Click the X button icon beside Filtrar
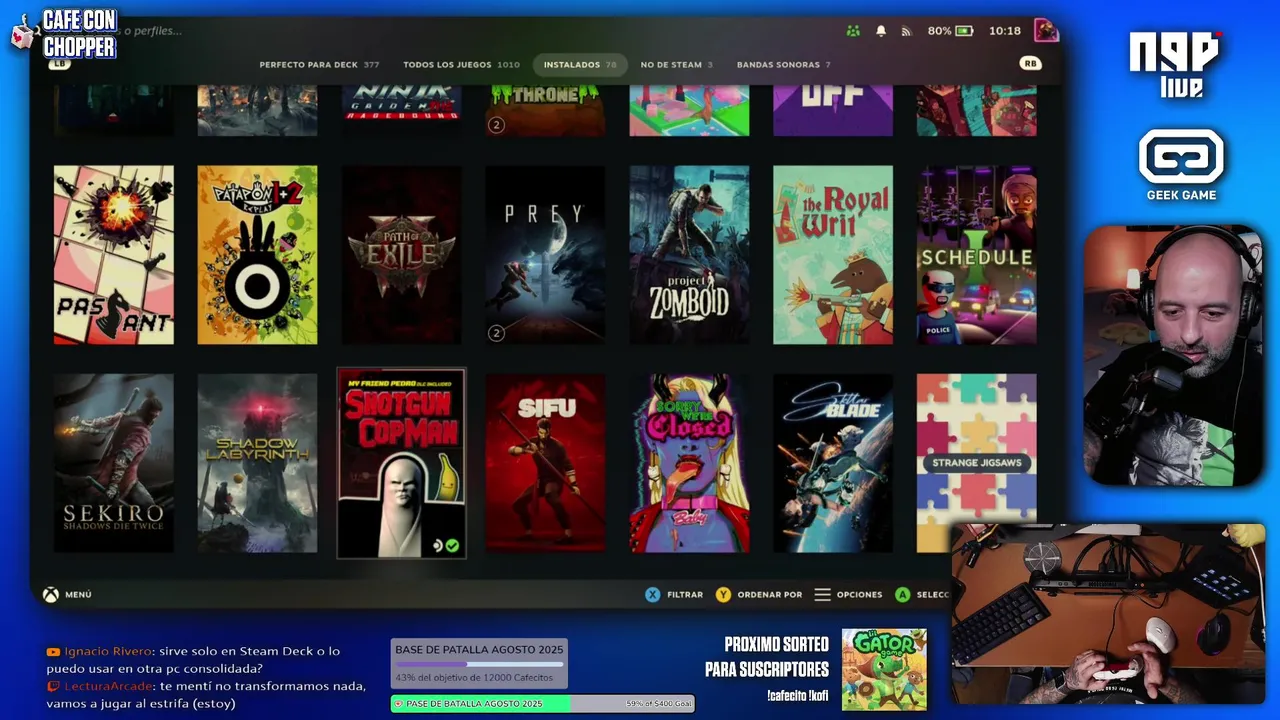Viewport: 1280px width, 720px height. tap(652, 594)
